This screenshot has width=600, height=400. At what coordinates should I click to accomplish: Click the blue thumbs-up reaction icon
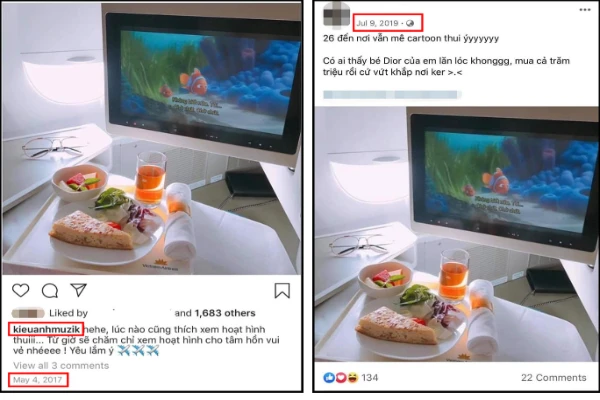tap(329, 378)
